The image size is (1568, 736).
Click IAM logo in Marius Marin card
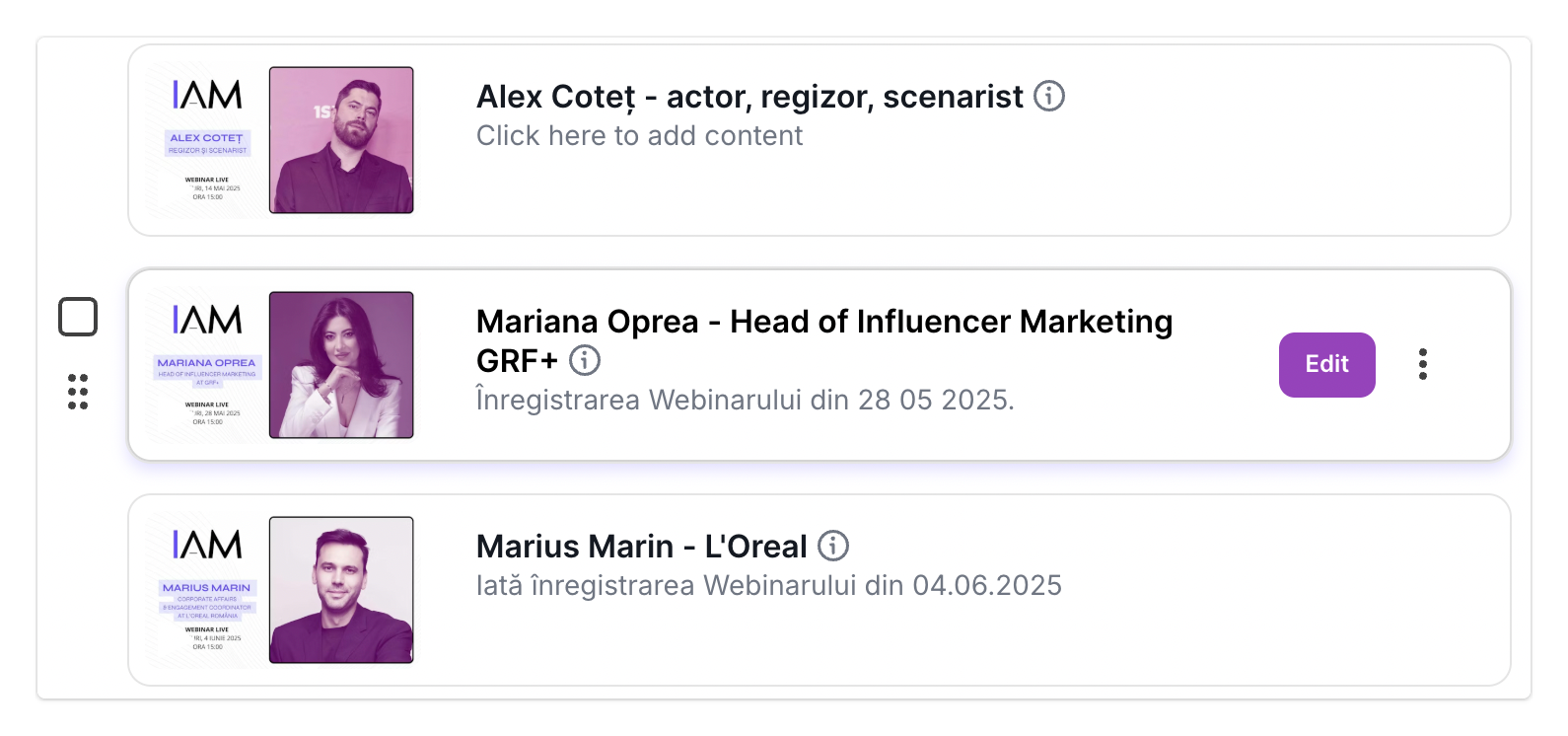[x=207, y=545]
